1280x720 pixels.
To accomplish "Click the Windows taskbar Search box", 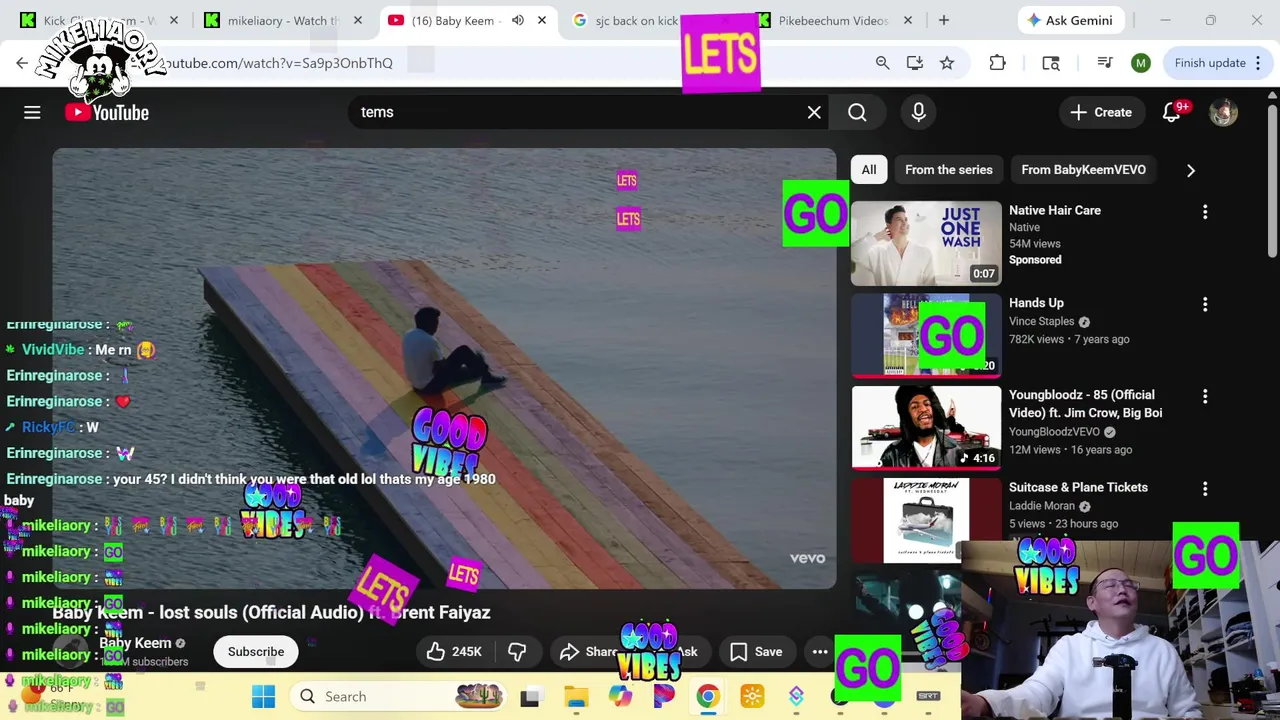I will 397,696.
